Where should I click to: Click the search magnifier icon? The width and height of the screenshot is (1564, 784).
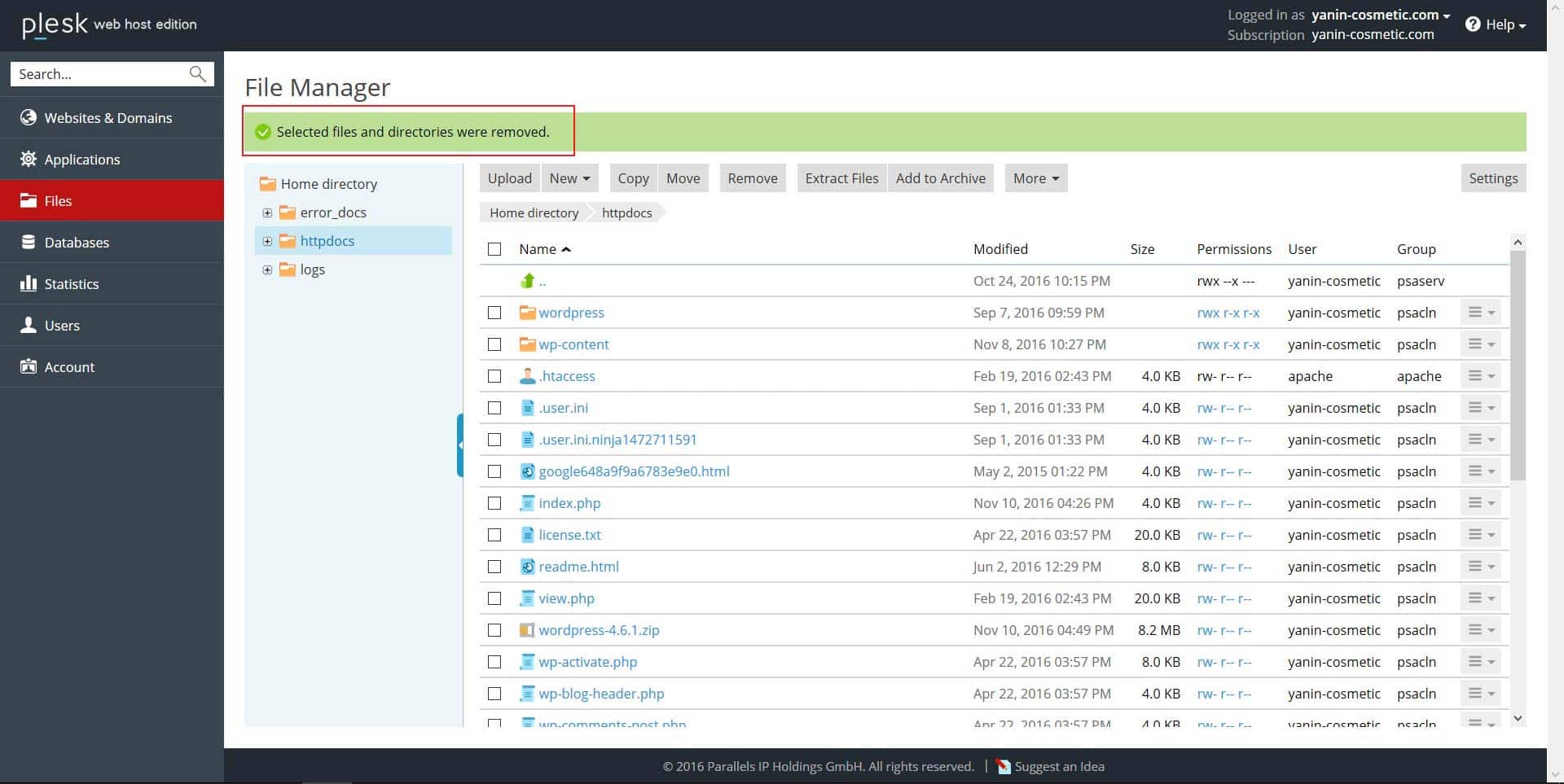(x=197, y=74)
